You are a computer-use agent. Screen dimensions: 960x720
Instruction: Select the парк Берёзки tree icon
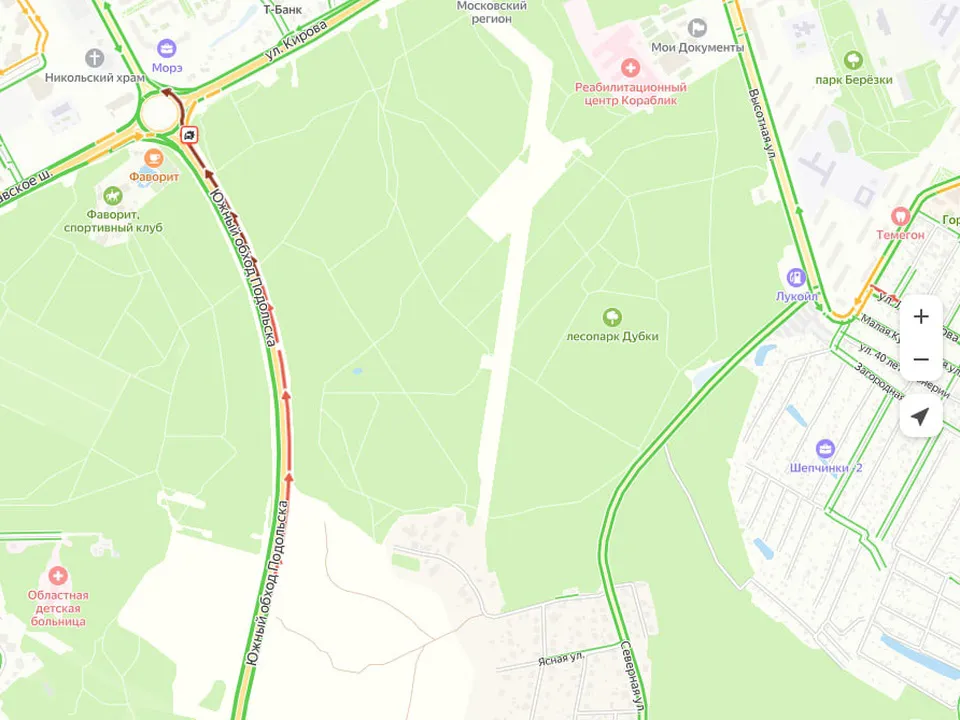pos(853,61)
